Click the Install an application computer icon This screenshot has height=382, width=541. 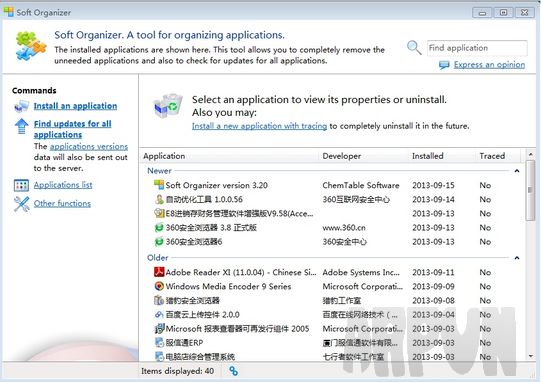(x=21, y=106)
